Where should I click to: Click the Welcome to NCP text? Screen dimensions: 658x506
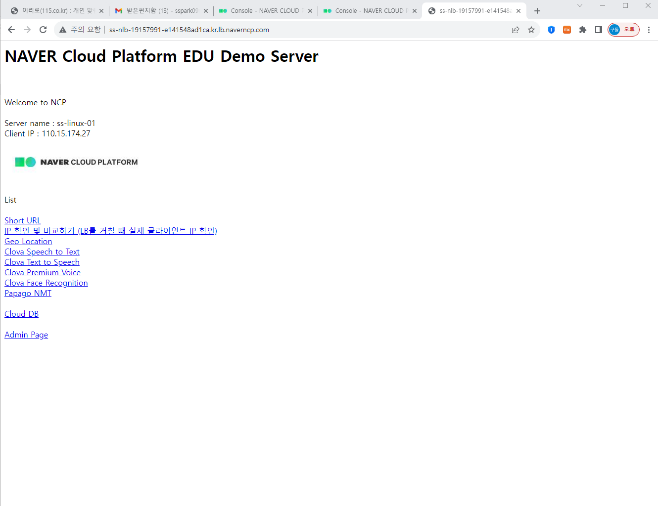[35, 102]
